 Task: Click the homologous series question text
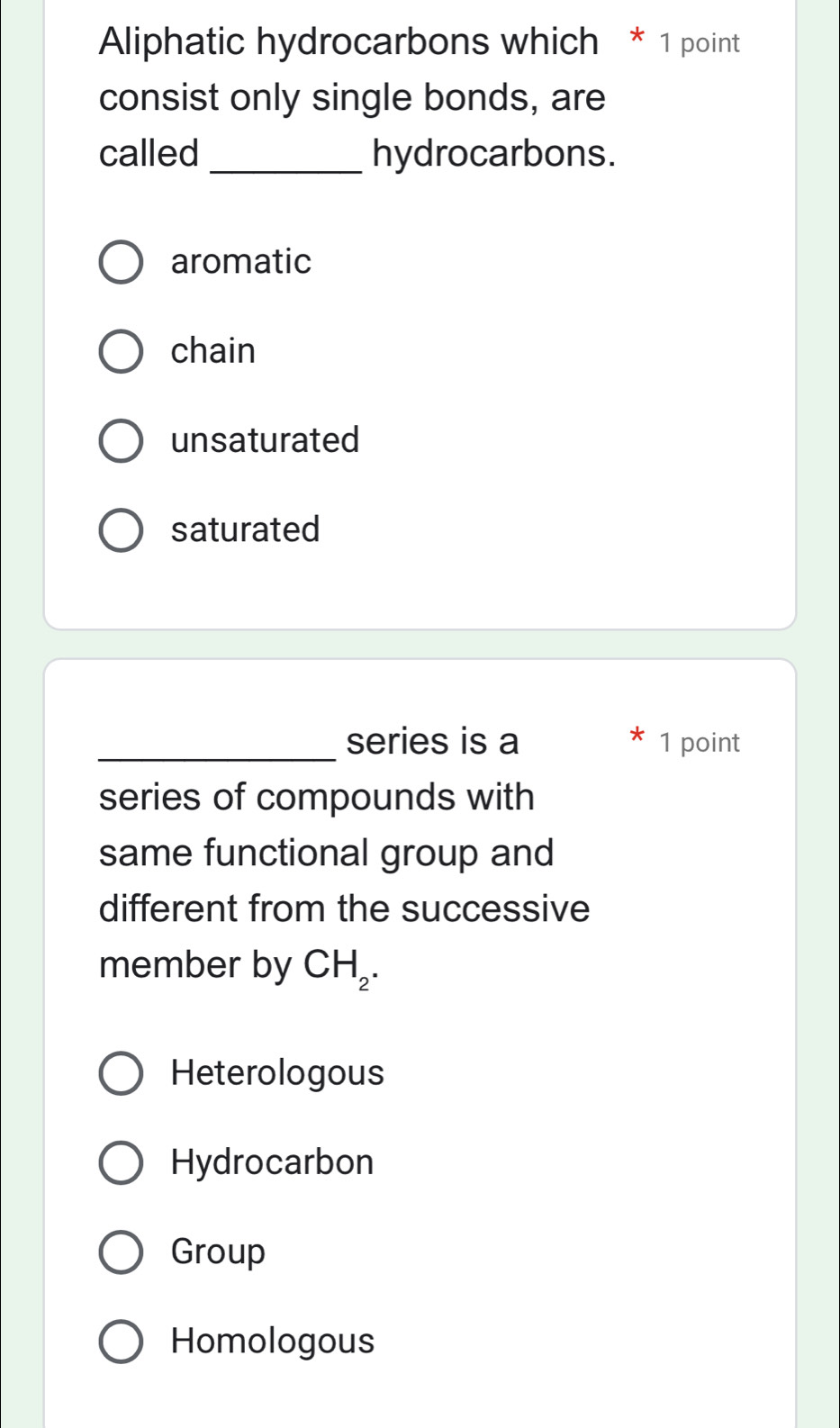coord(342,852)
